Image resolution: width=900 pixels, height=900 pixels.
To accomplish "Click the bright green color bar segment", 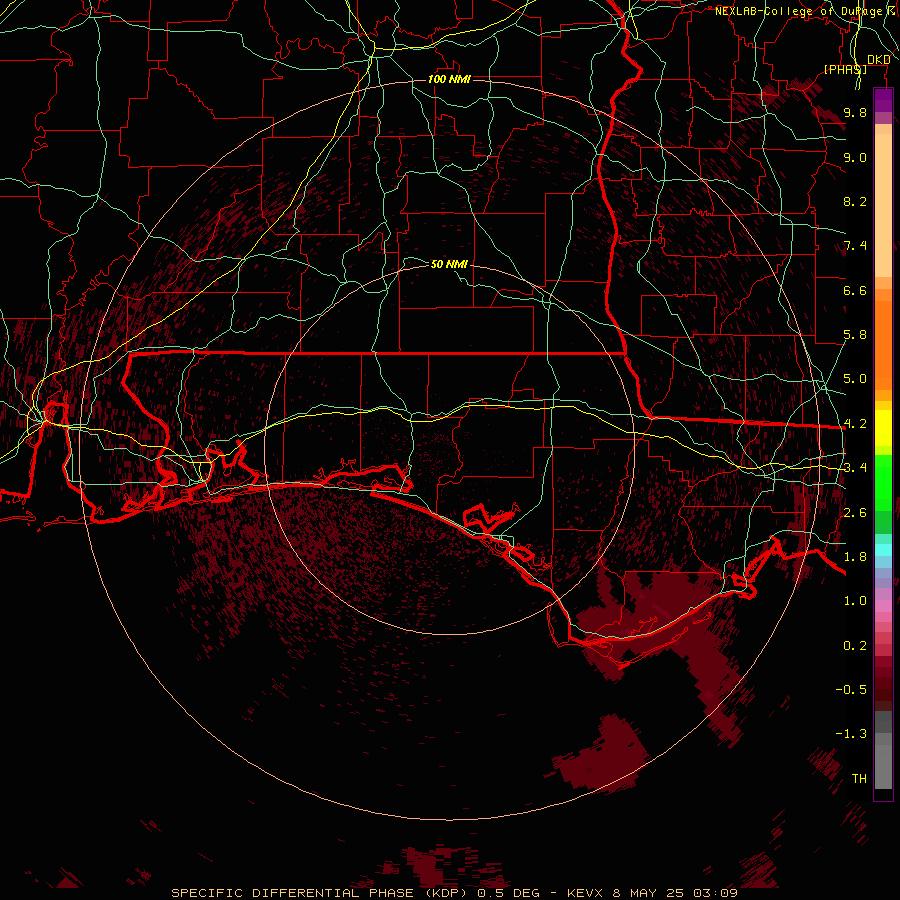I will click(x=883, y=483).
